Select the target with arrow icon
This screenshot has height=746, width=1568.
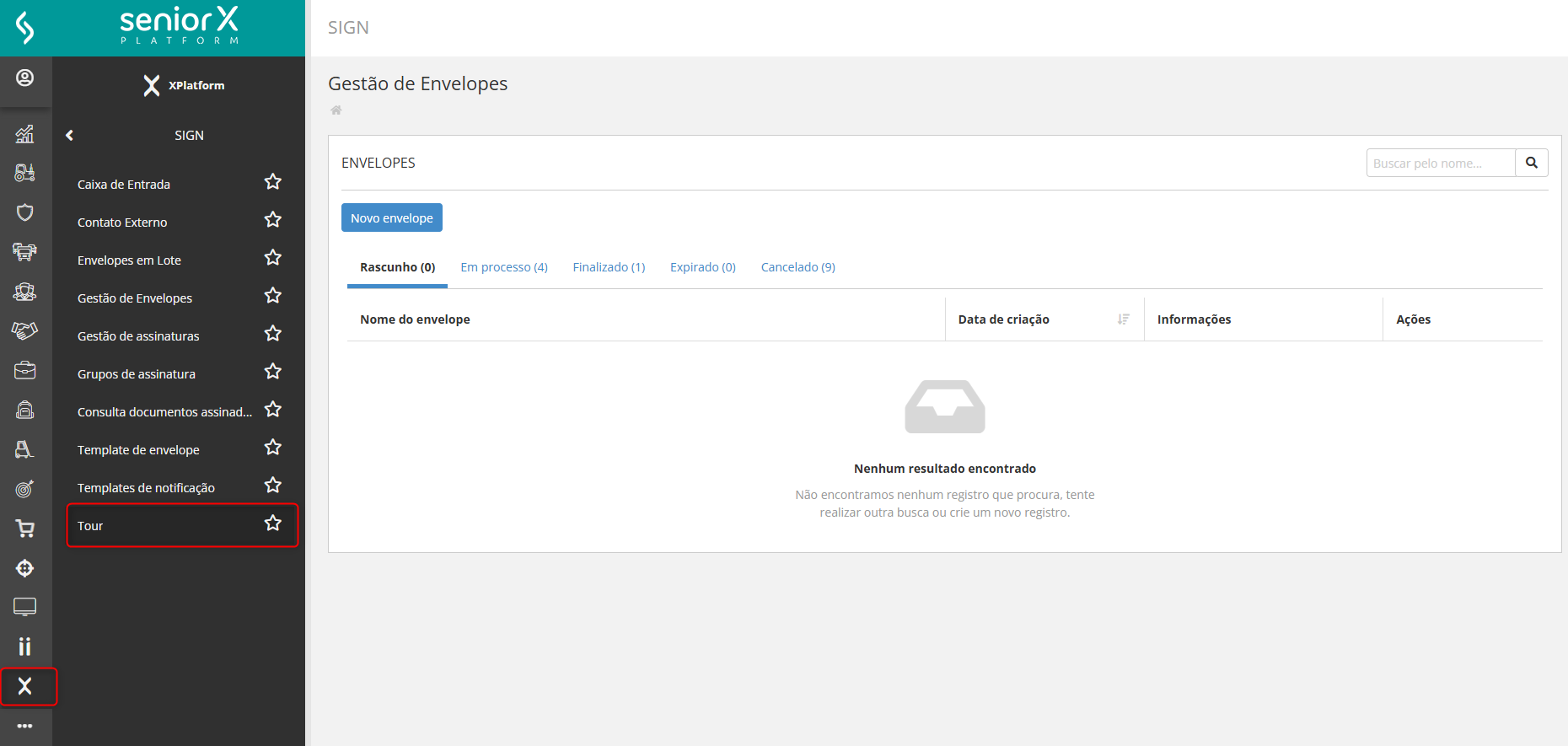[x=25, y=489]
